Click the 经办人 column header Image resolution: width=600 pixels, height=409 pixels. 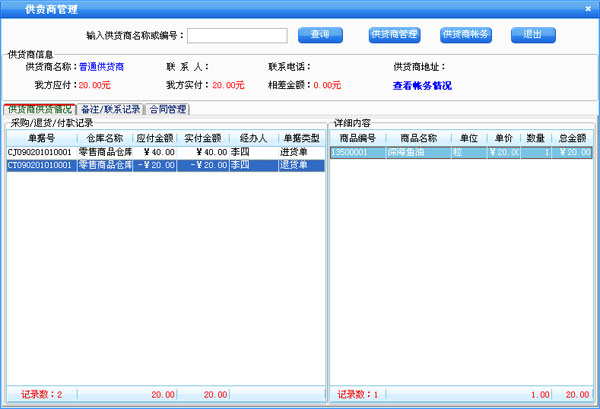[252, 138]
